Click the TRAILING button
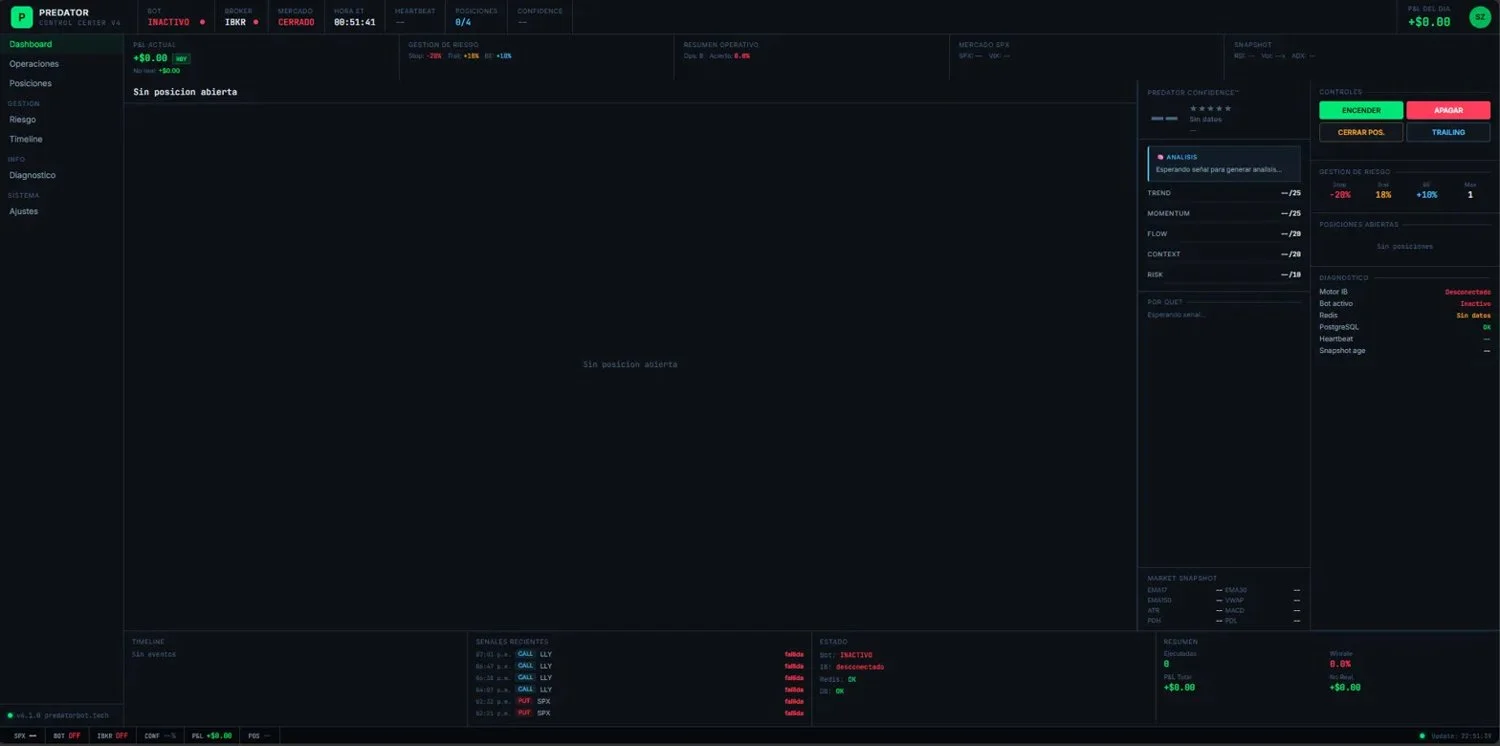Image resolution: width=1500 pixels, height=746 pixels. (x=1448, y=132)
